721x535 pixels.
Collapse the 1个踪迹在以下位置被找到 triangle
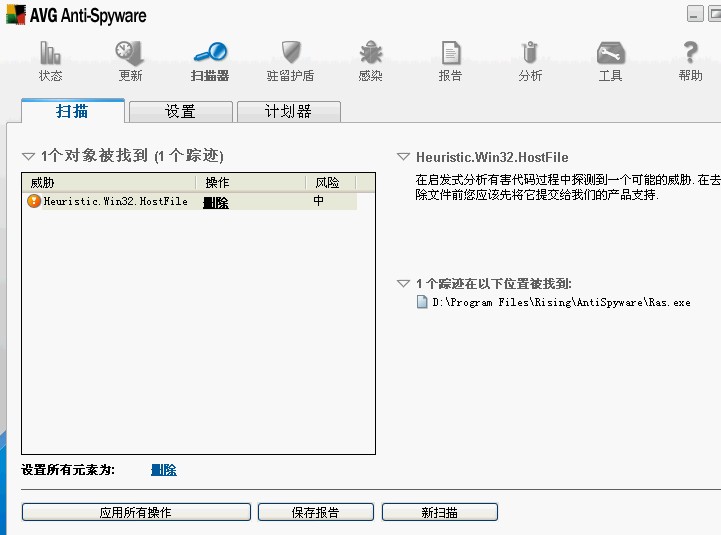click(403, 283)
